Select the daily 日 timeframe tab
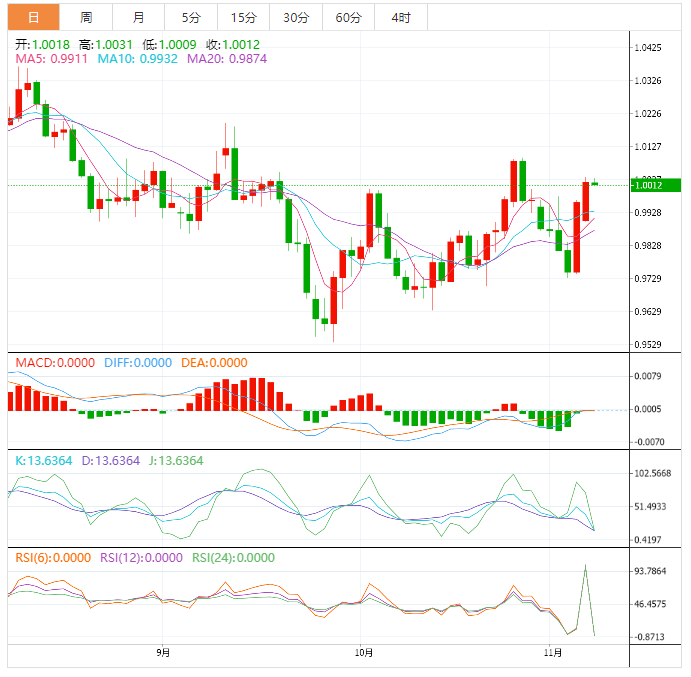Viewport: 691px width, 677px height. point(33,17)
